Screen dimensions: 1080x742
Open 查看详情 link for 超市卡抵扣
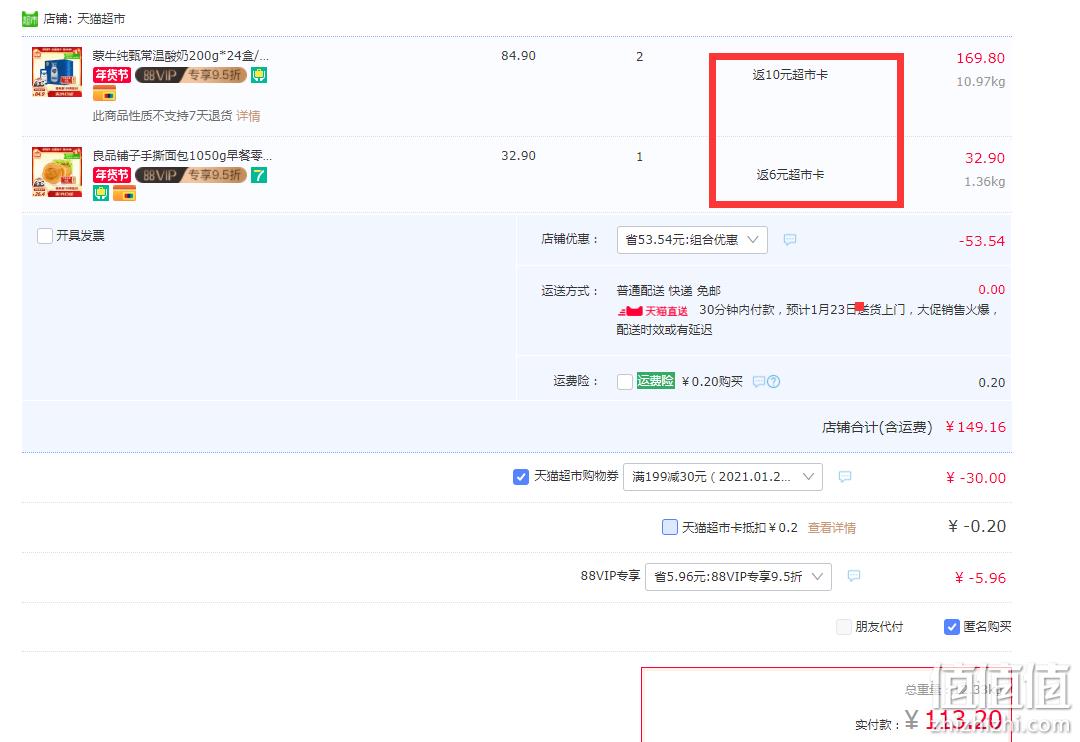832,528
